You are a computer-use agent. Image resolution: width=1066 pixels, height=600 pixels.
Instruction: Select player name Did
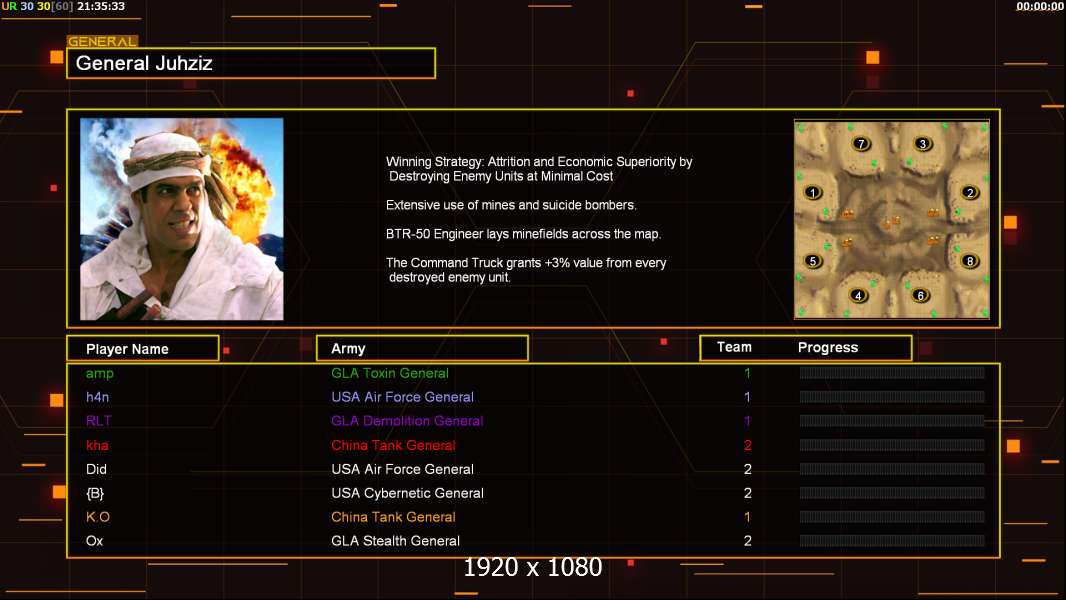coord(97,469)
